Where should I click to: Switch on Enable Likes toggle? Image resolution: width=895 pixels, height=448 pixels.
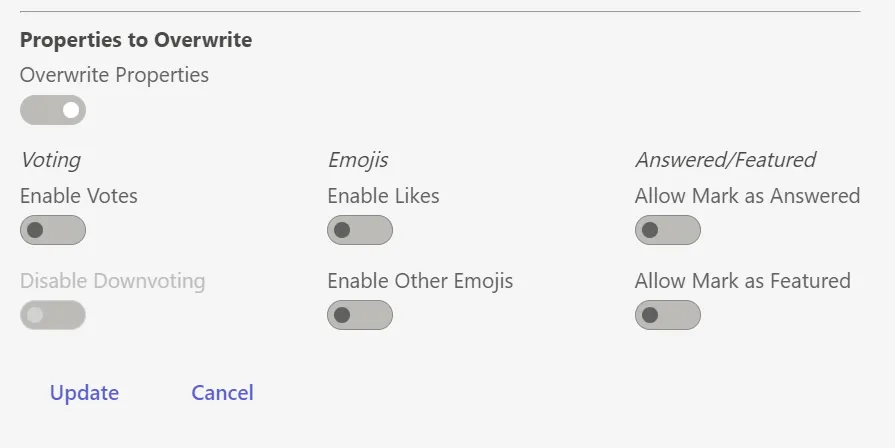click(360, 230)
